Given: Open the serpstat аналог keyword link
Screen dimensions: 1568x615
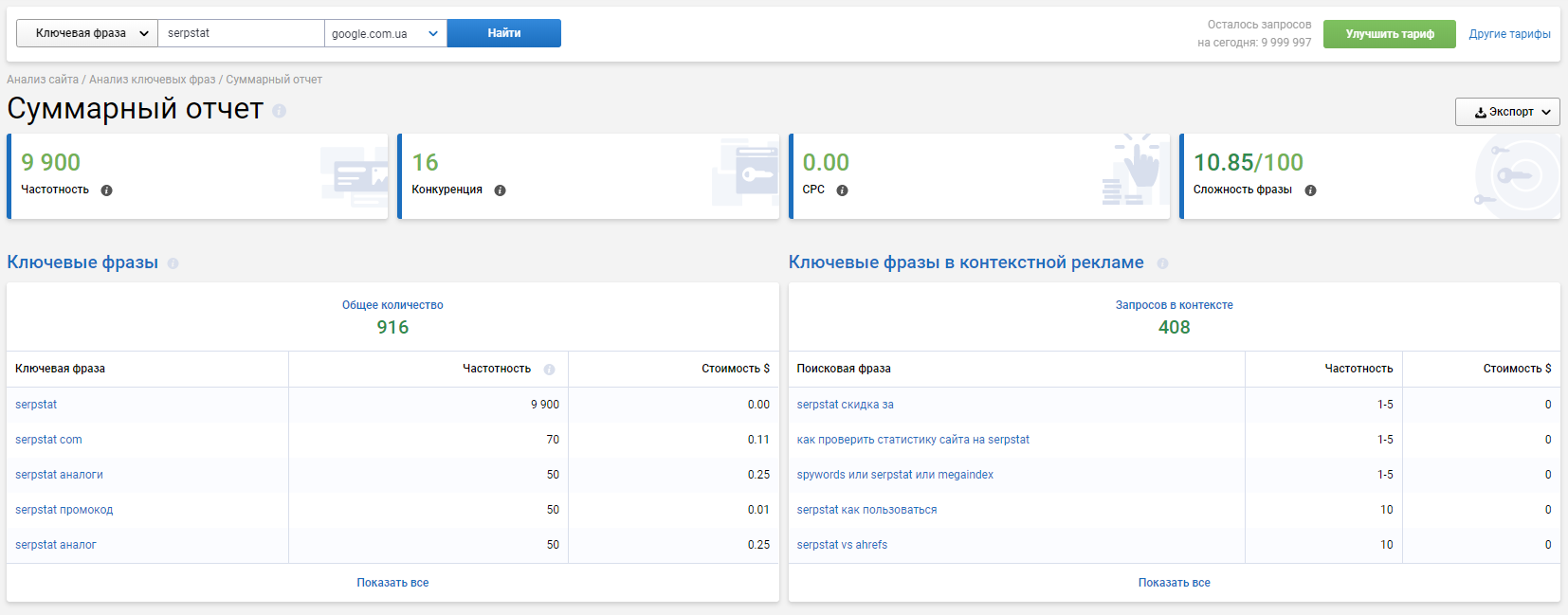Looking at the screenshot, I should point(56,545).
